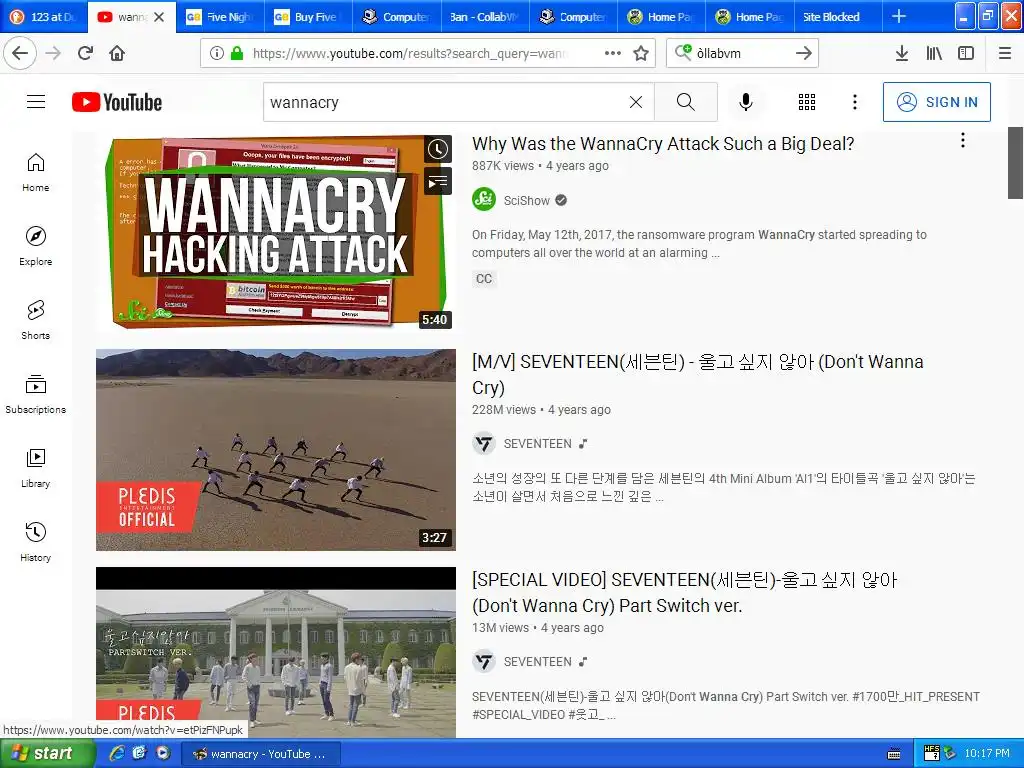This screenshot has height=768, width=1024.
Task: Clear the YouTube search query
Action: (x=635, y=102)
